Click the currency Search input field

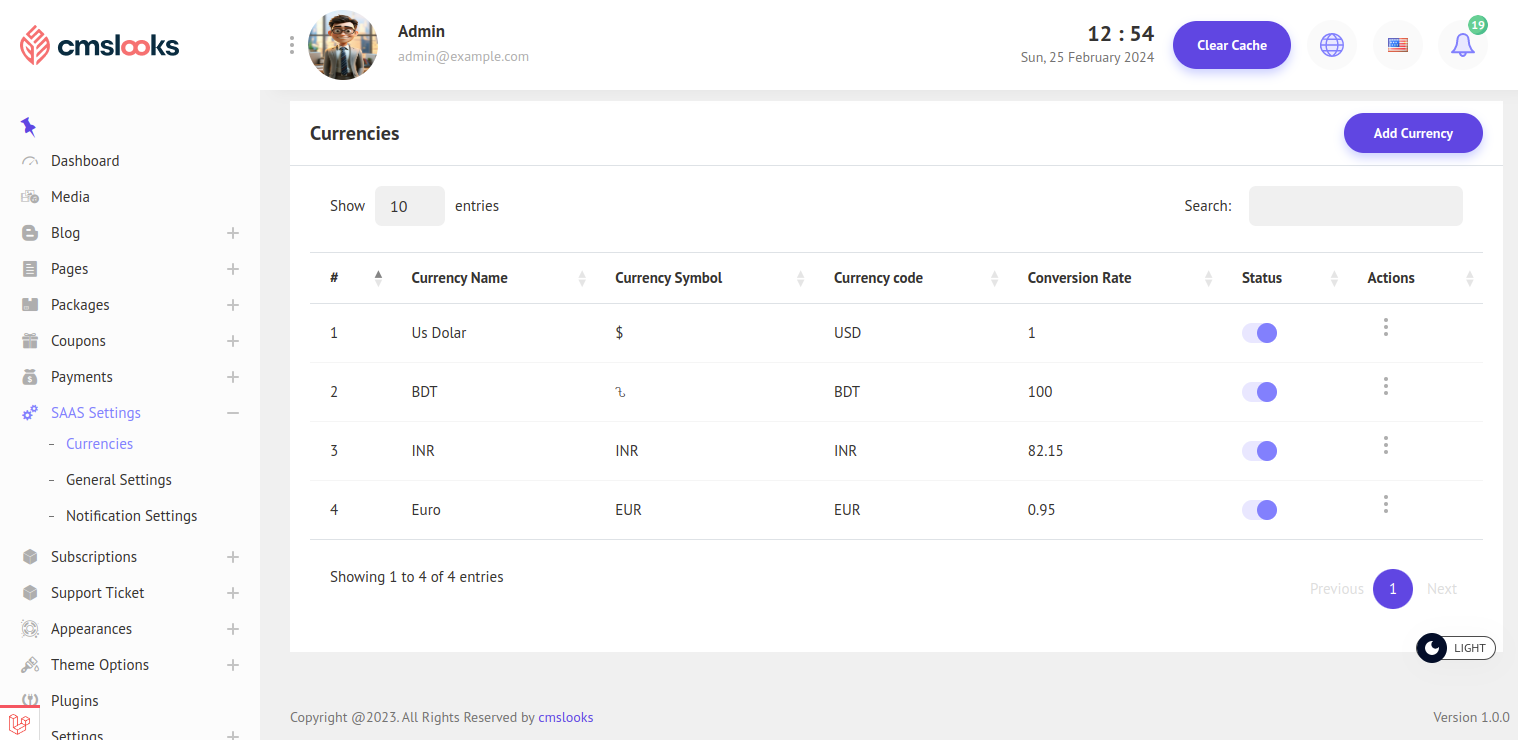coord(1355,206)
